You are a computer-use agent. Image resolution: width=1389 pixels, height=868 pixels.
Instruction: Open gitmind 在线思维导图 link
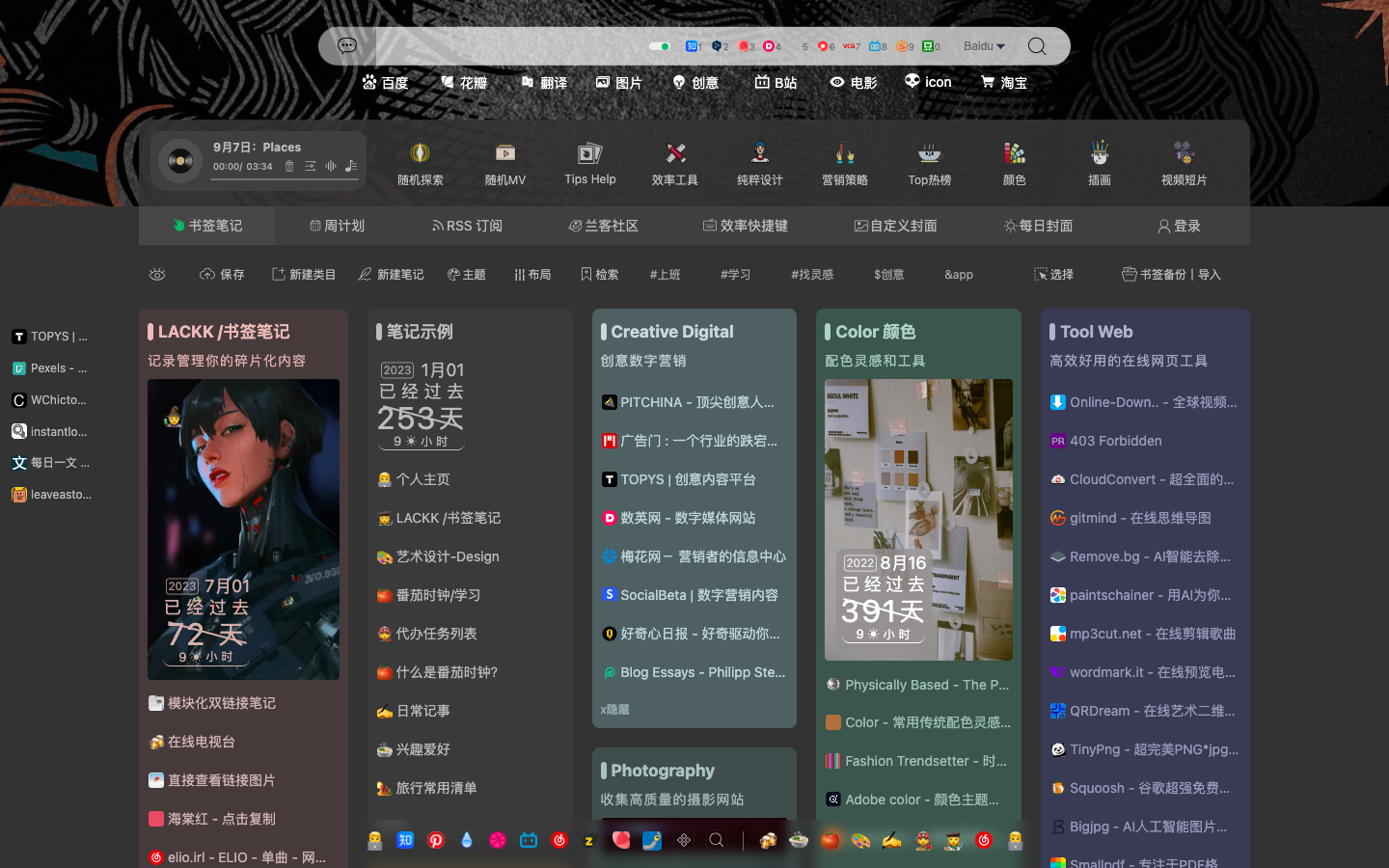[x=1130, y=518]
